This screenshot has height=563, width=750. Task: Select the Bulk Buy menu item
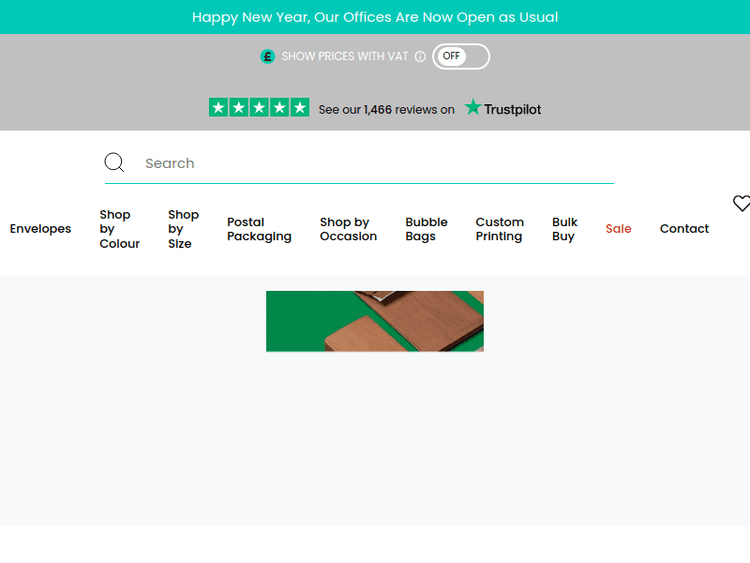pyautogui.click(x=564, y=229)
